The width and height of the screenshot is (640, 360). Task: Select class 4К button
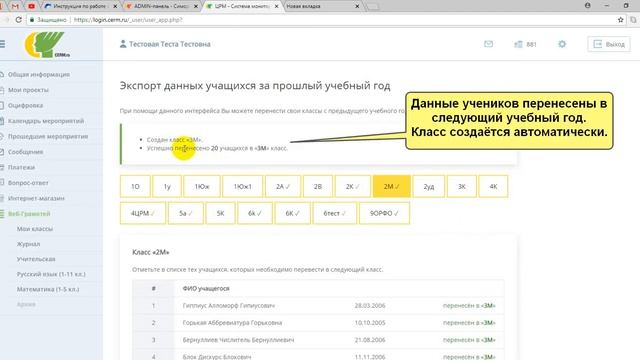(x=493, y=186)
